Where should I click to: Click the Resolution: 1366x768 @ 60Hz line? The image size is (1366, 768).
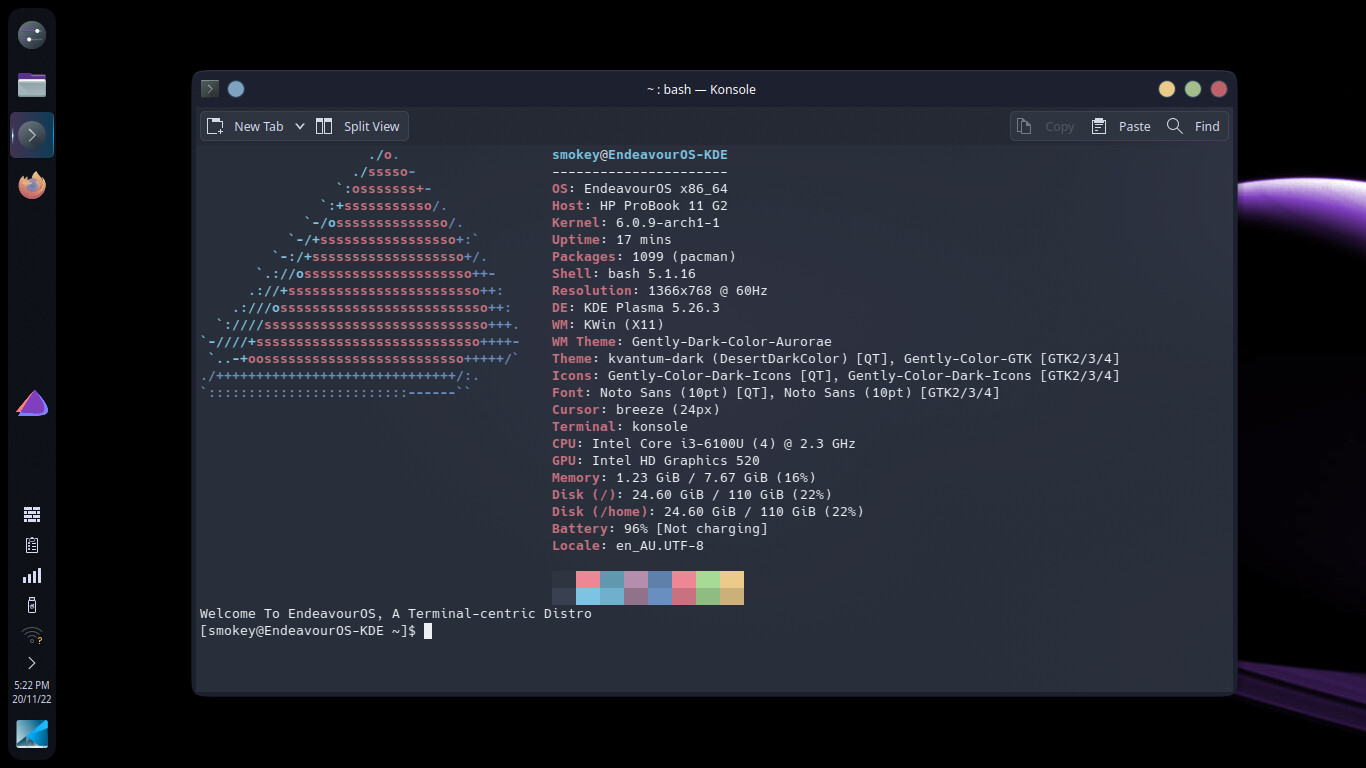660,291
